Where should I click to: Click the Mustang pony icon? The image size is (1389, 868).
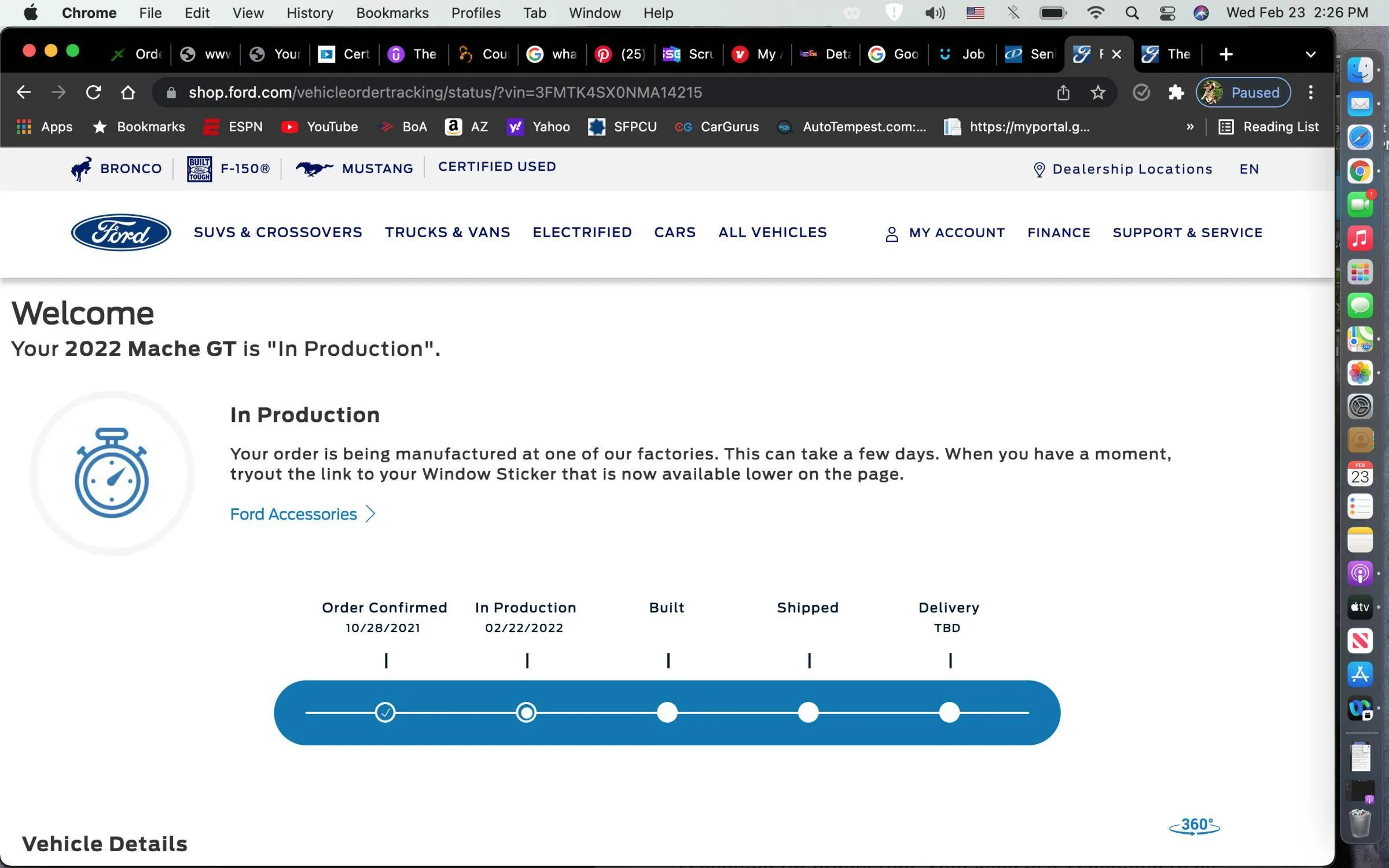coord(314,168)
